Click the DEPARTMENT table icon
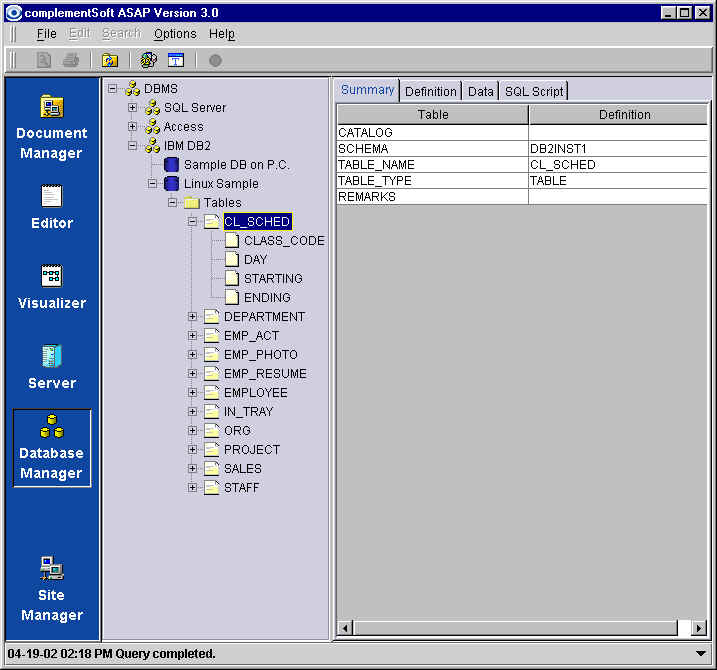The image size is (717, 670). coord(212,316)
